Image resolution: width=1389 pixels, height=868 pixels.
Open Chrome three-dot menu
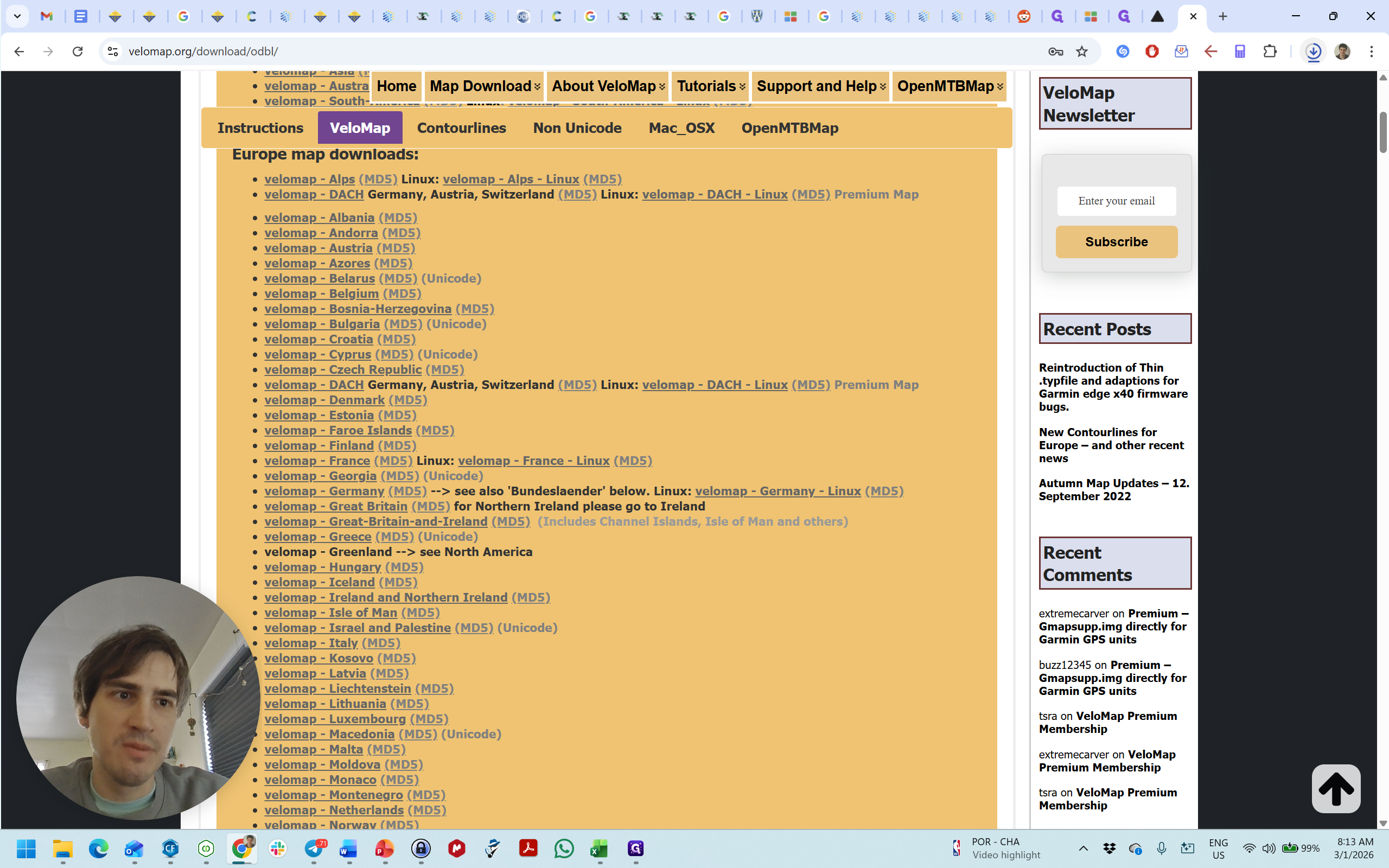pos(1371,52)
